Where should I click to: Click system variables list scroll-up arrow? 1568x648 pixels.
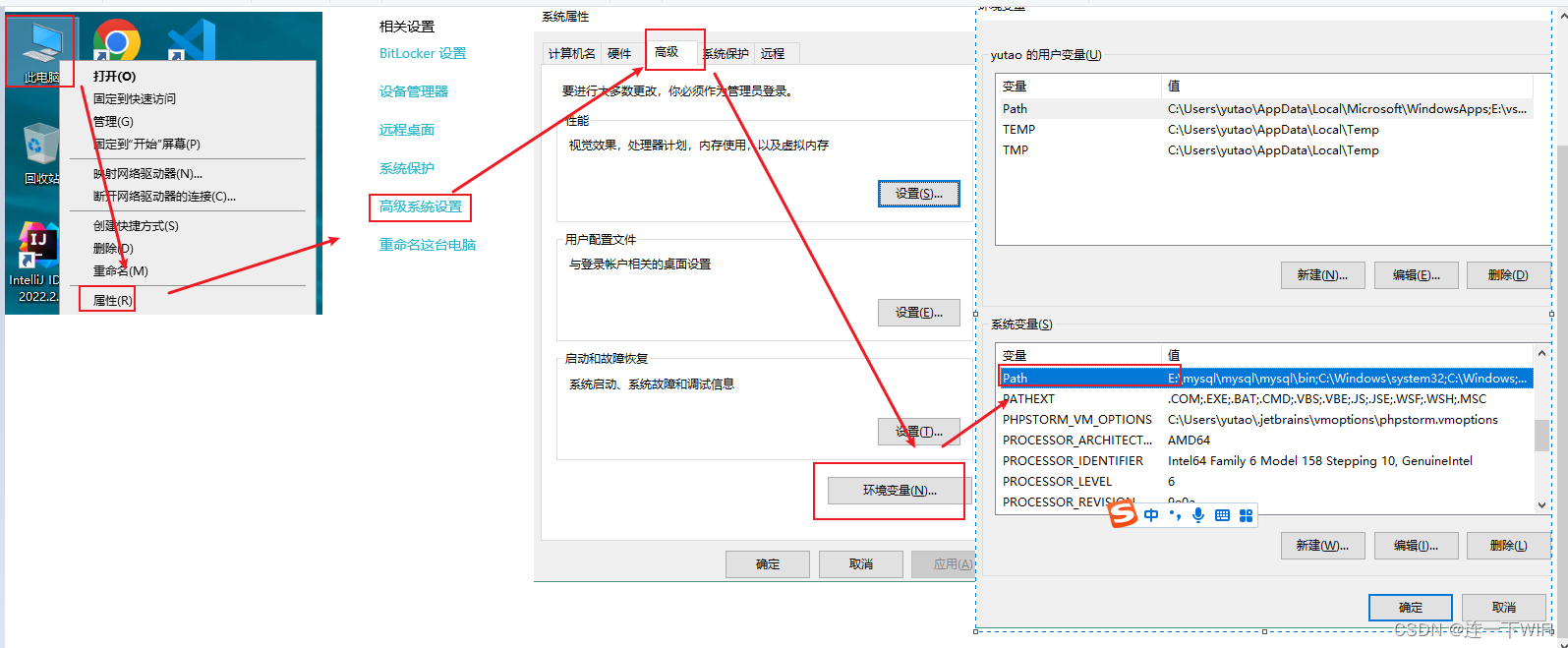[x=1541, y=354]
